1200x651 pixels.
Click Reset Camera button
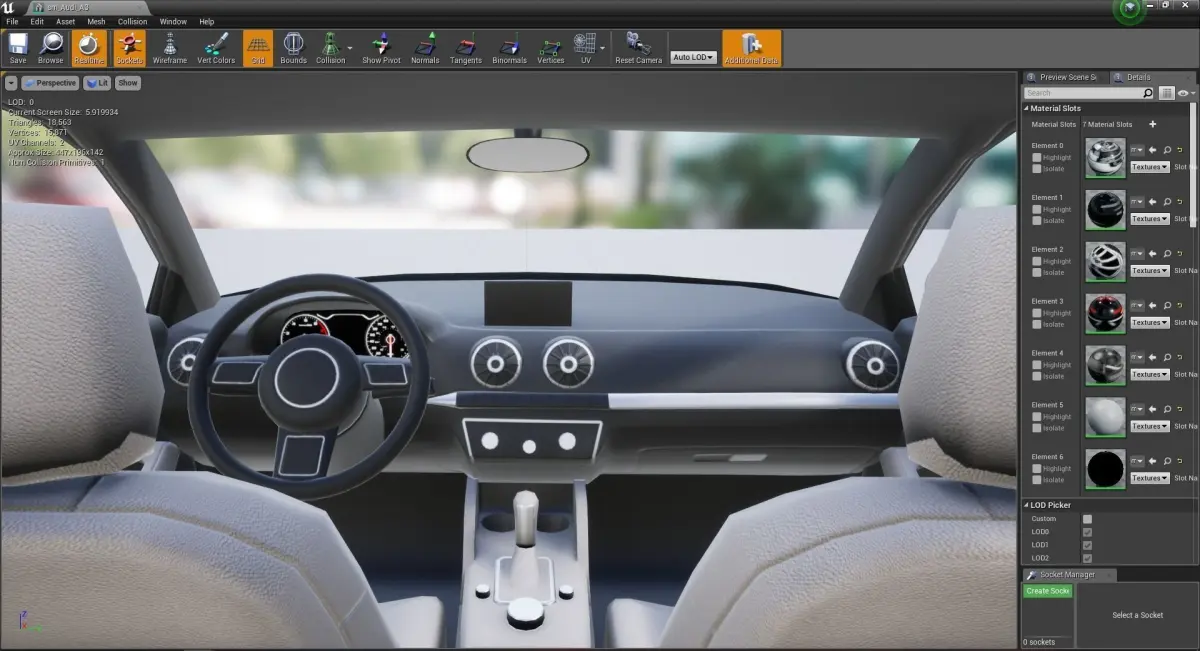(x=638, y=48)
